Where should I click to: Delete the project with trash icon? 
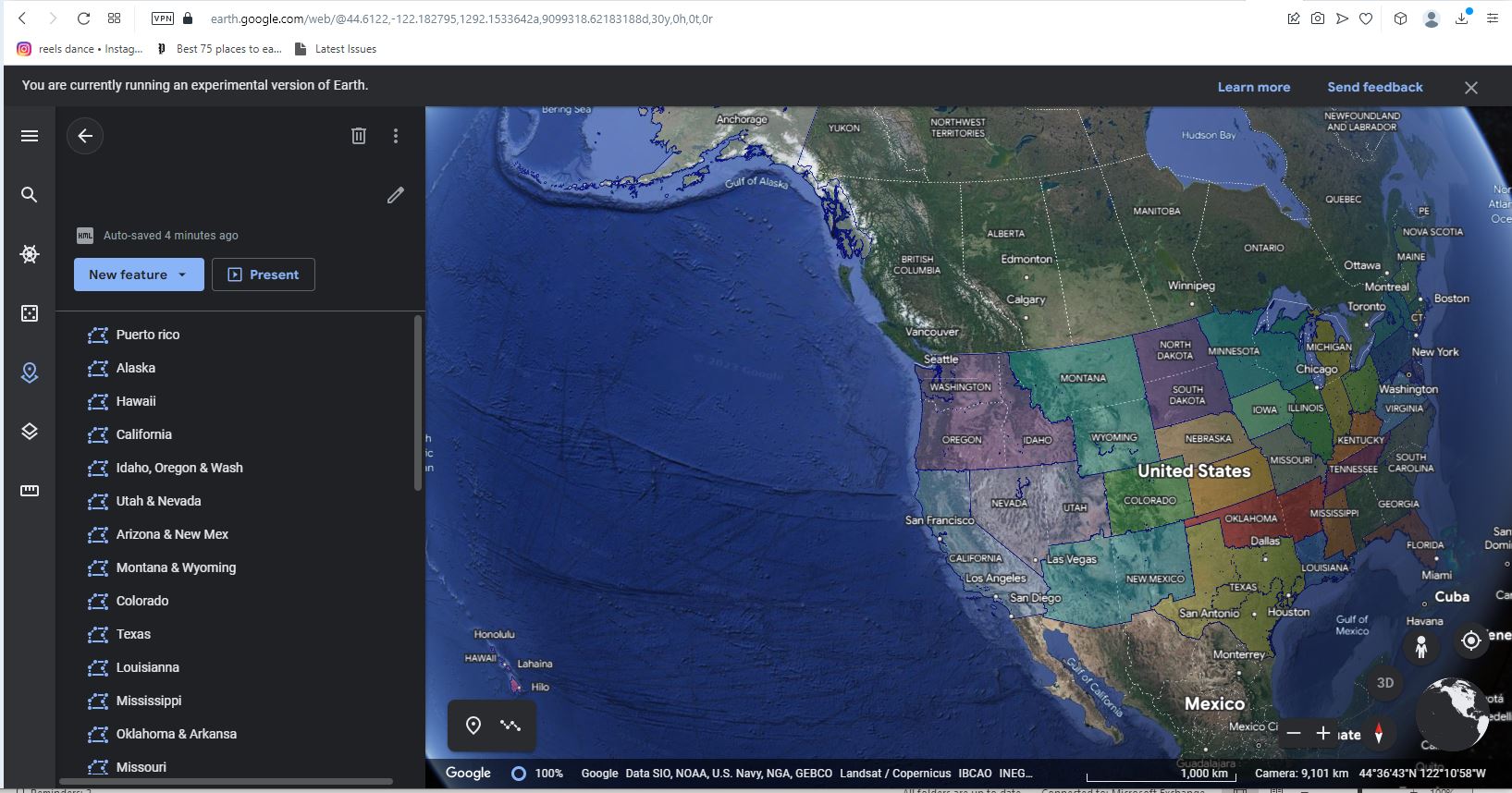coord(359,136)
